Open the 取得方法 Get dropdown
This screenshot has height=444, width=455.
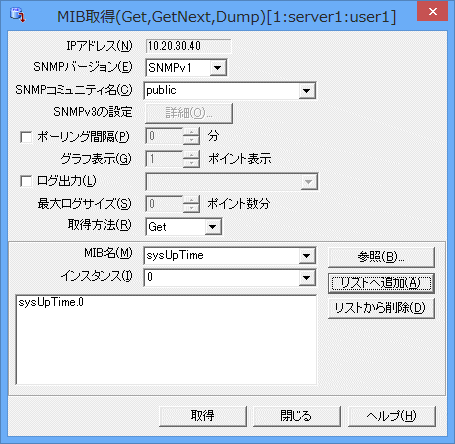pyautogui.click(x=212, y=227)
